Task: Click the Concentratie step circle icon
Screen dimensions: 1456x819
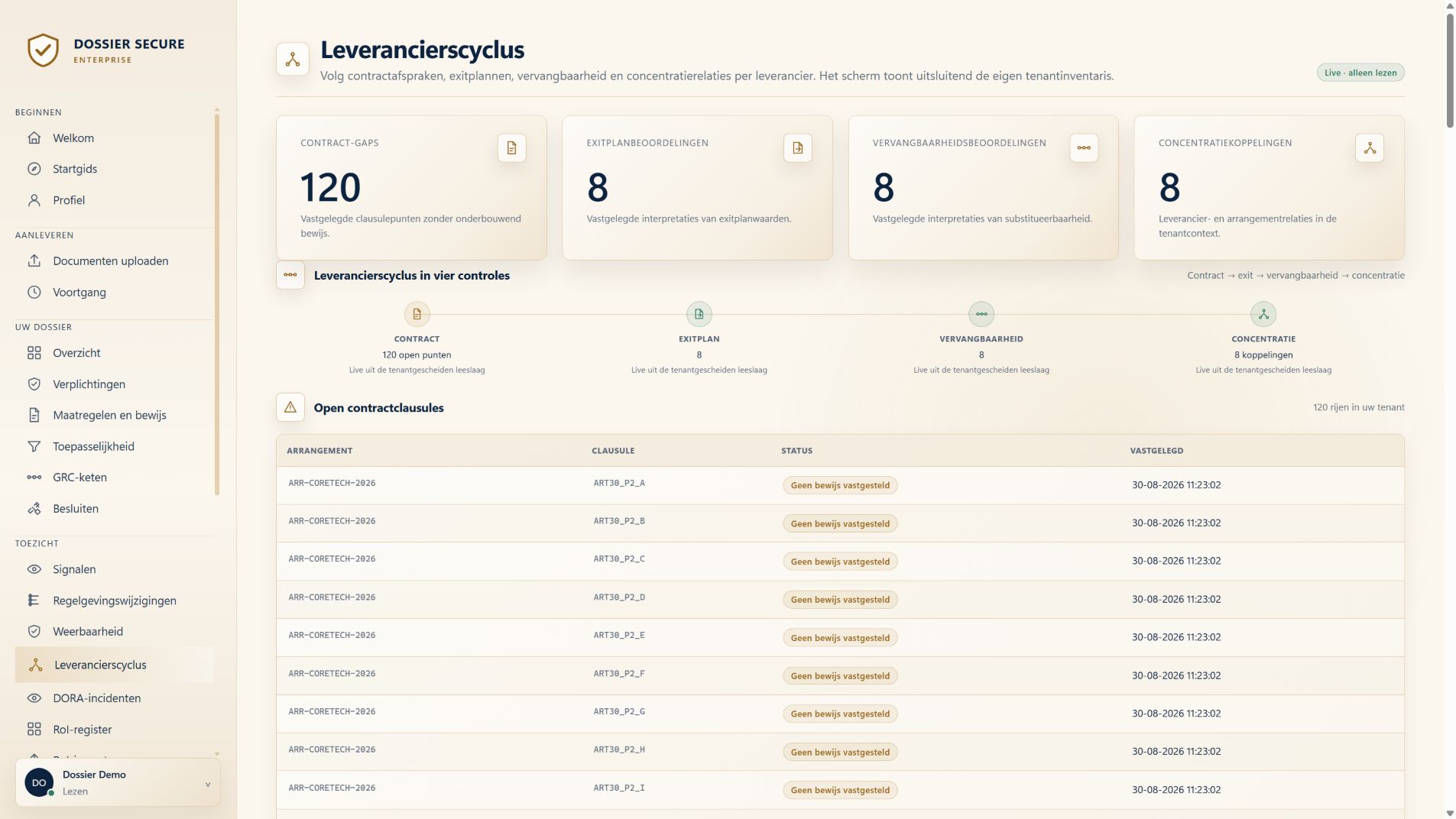Action: (1263, 314)
